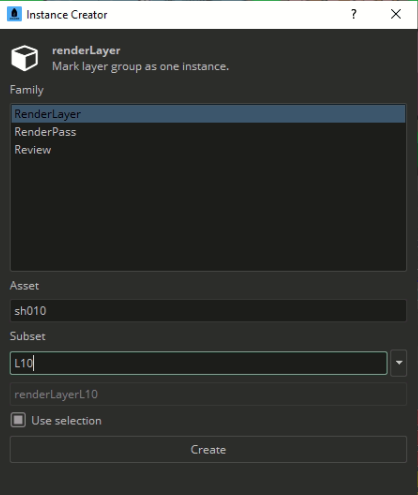The width and height of the screenshot is (418, 495).
Task: Select RenderLayer in the Family list
Action: pos(208,114)
